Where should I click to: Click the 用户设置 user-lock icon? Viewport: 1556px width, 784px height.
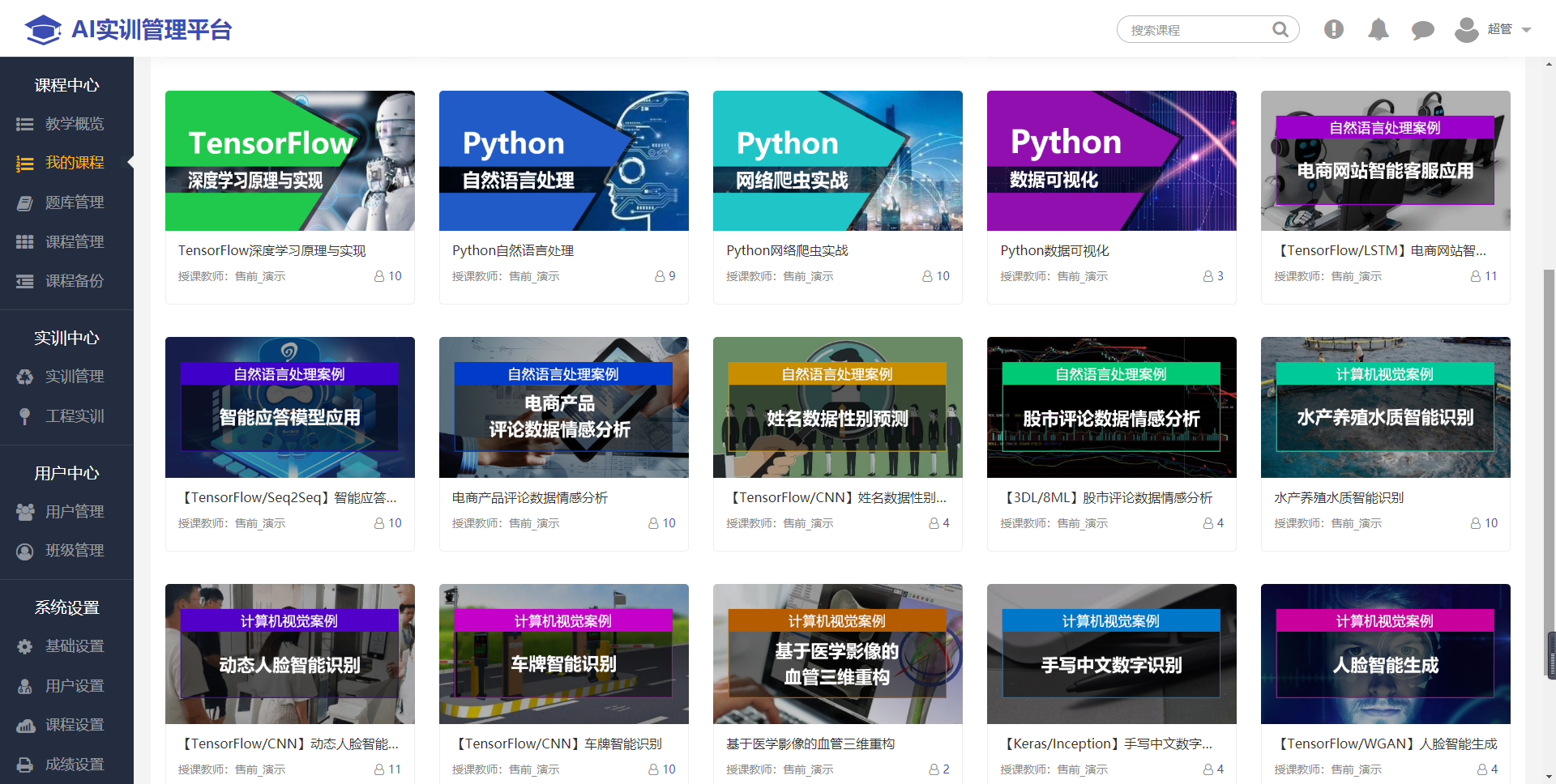point(25,686)
